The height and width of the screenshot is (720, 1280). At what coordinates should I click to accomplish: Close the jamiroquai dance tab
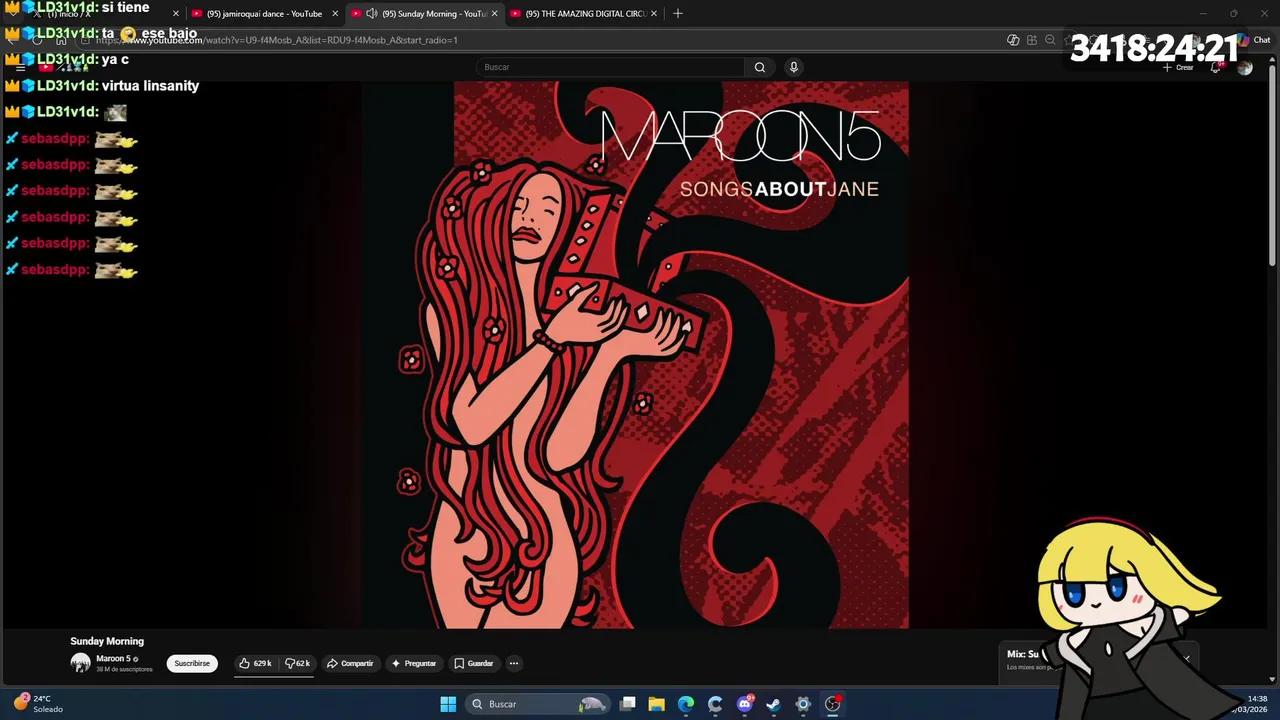[335, 14]
